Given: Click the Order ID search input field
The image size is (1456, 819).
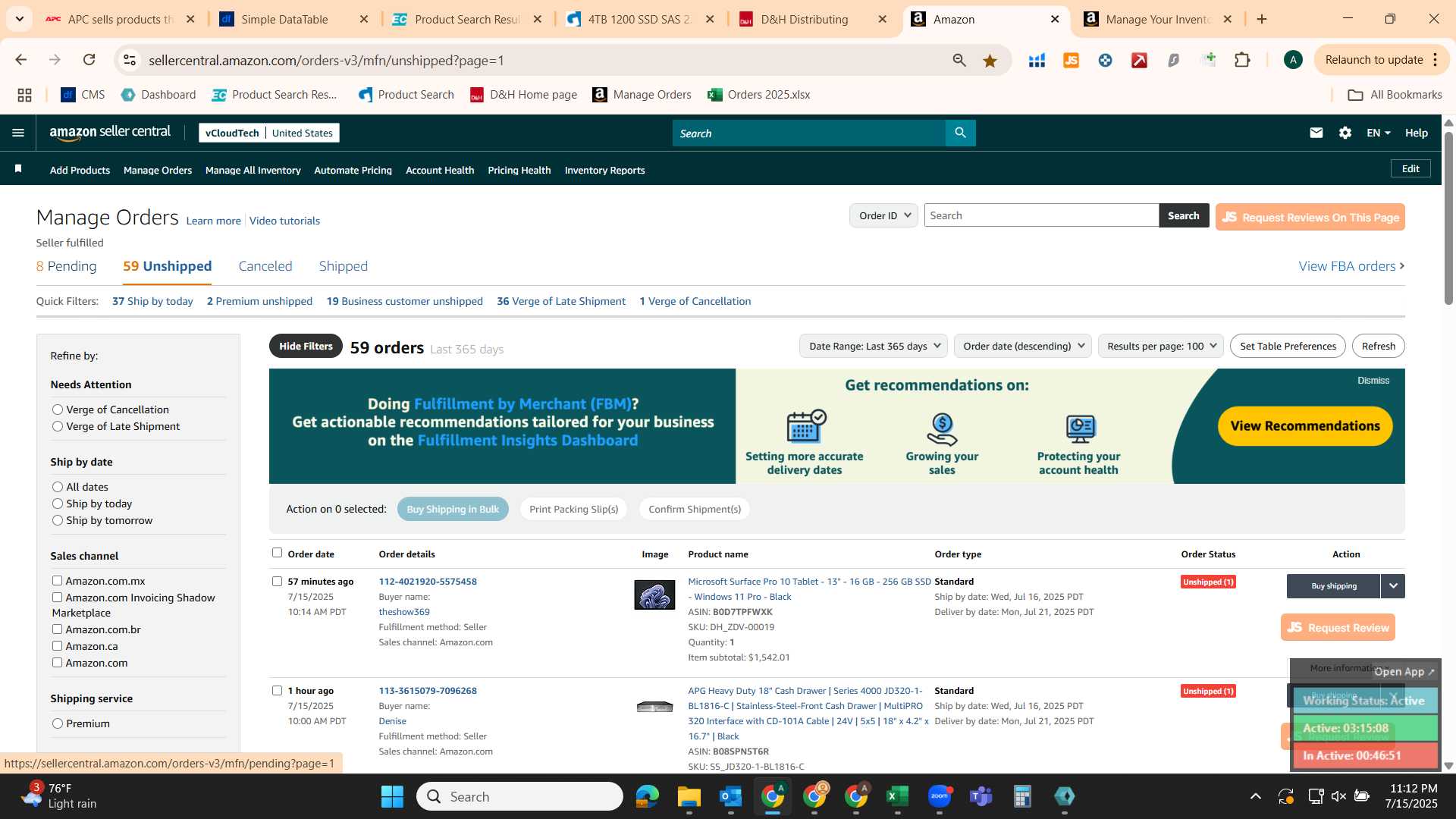Looking at the screenshot, I should [x=1041, y=215].
